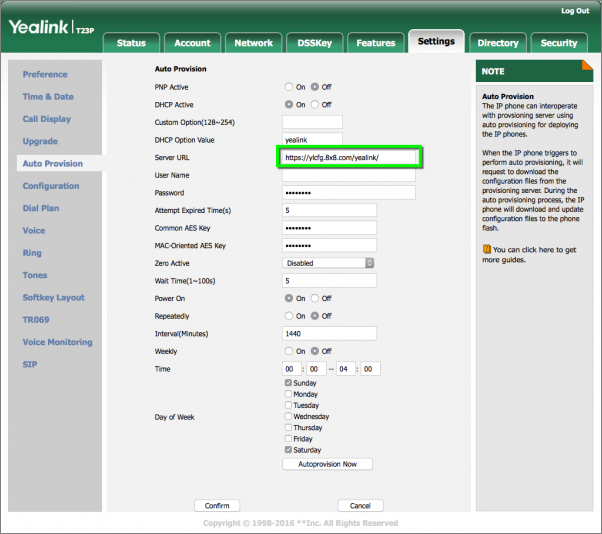602x534 pixels.
Task: Click the Log Out link
Action: [575, 10]
